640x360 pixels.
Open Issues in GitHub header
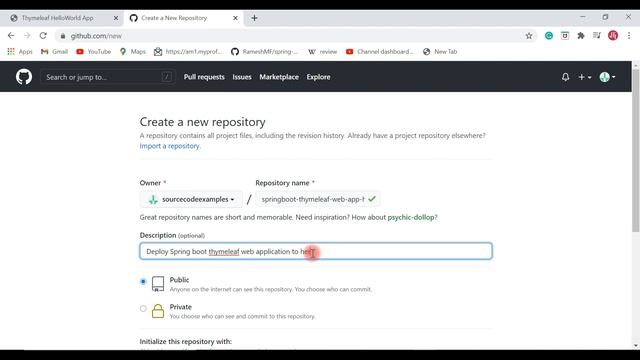click(x=242, y=77)
